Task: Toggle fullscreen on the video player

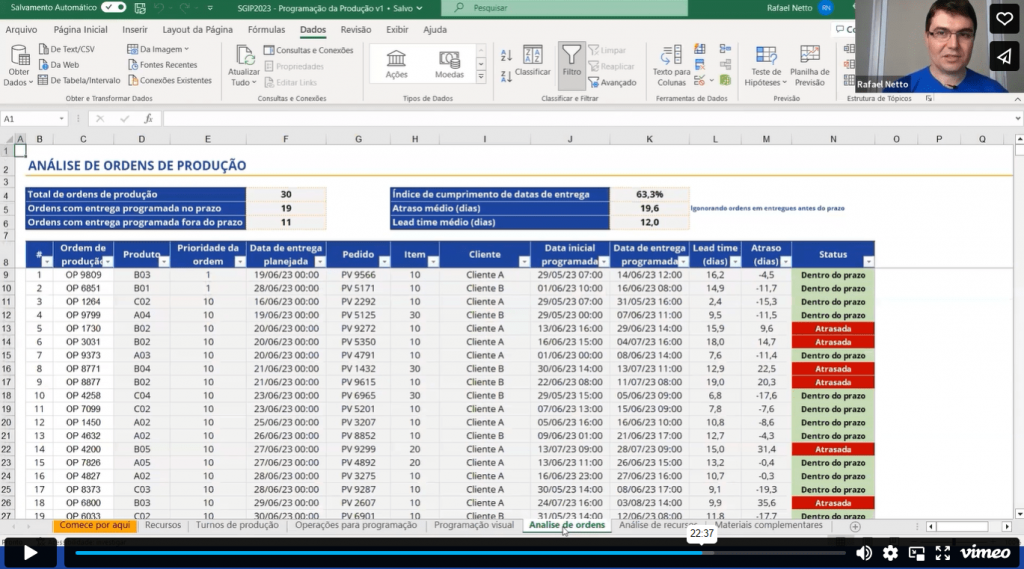Action: tap(942, 553)
